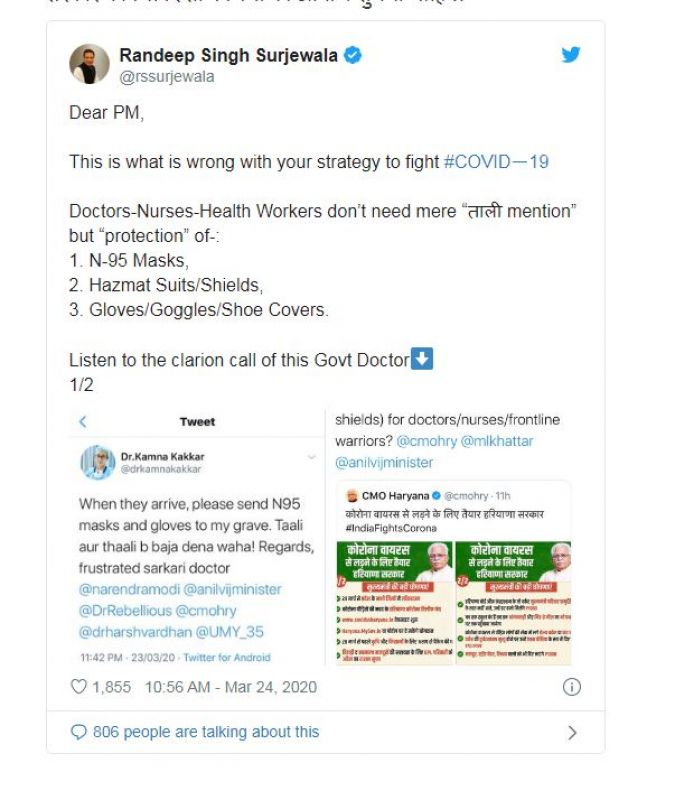Open the 806 people are talking link
The image size is (675, 800).
click(206, 732)
